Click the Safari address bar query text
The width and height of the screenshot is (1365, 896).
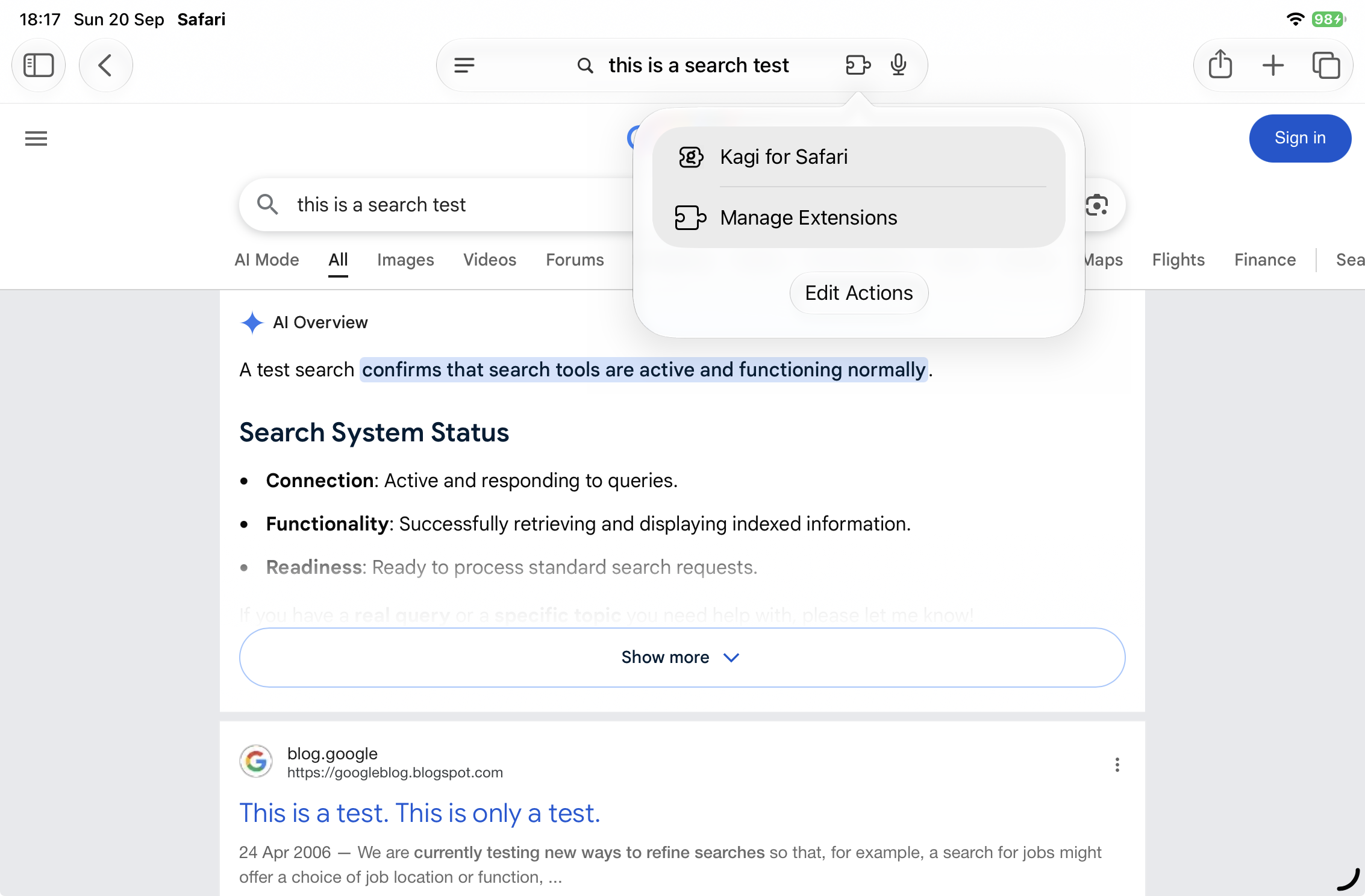(x=698, y=65)
